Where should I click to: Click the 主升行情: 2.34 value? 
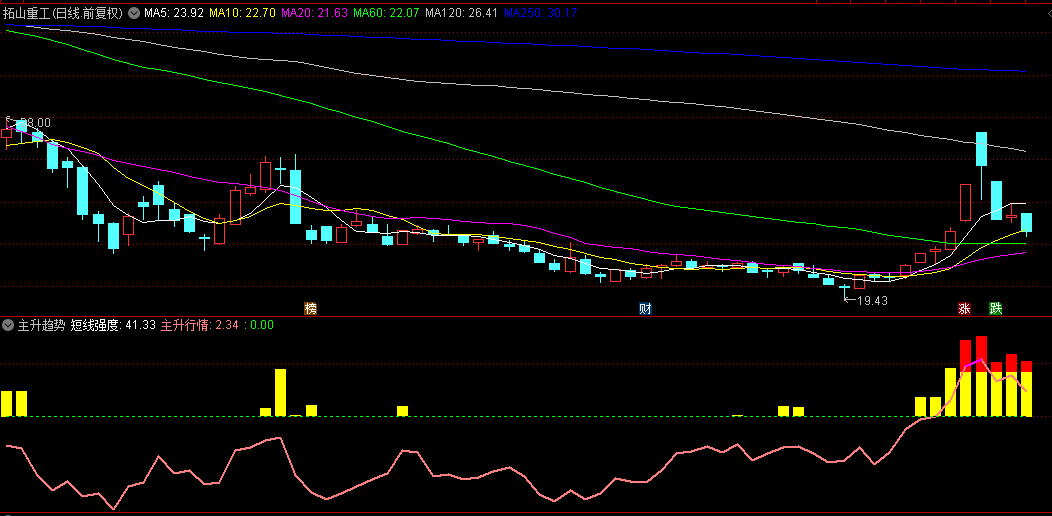tap(199, 325)
